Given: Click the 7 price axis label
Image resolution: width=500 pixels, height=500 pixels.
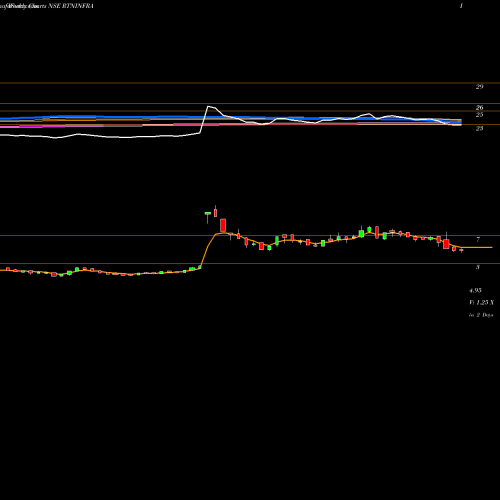Looking at the screenshot, I should [478, 239].
